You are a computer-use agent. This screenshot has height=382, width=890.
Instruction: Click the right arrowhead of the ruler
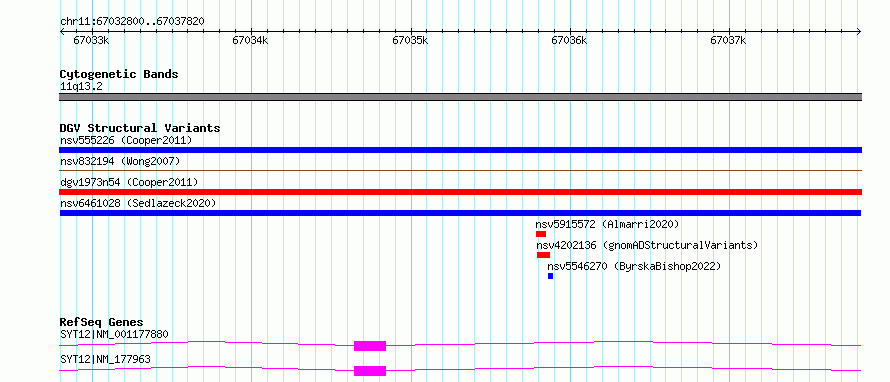(859, 31)
